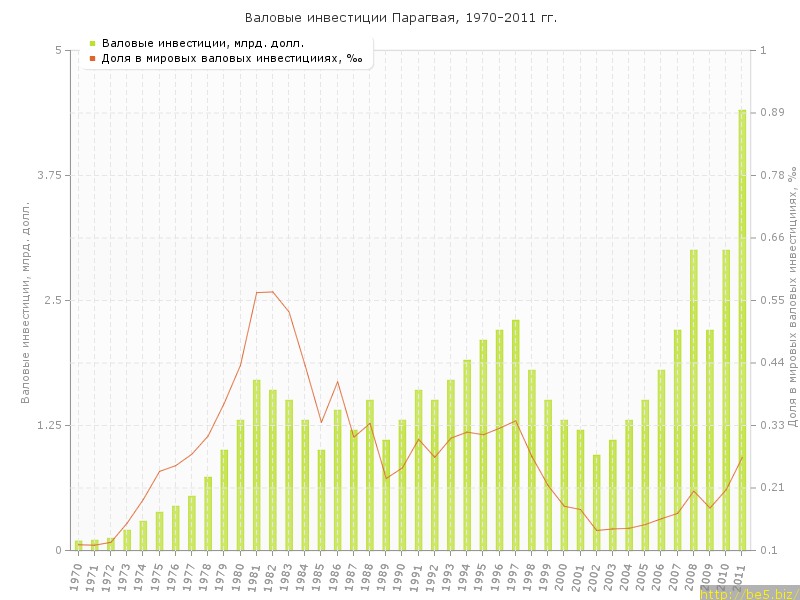
Task: Click the 3.75 value on left axis
Action: point(47,175)
